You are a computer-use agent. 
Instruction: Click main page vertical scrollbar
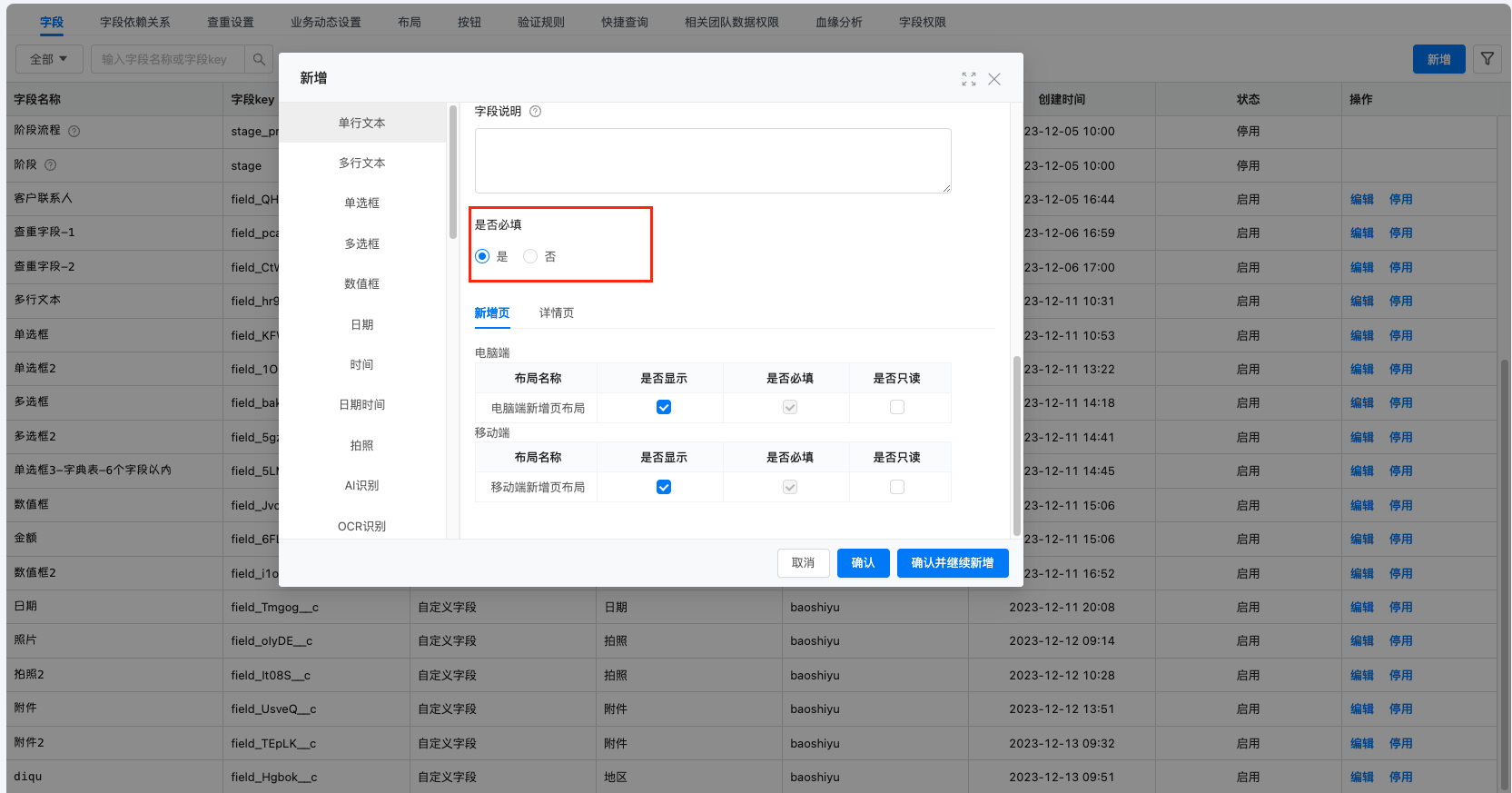tap(1505, 574)
